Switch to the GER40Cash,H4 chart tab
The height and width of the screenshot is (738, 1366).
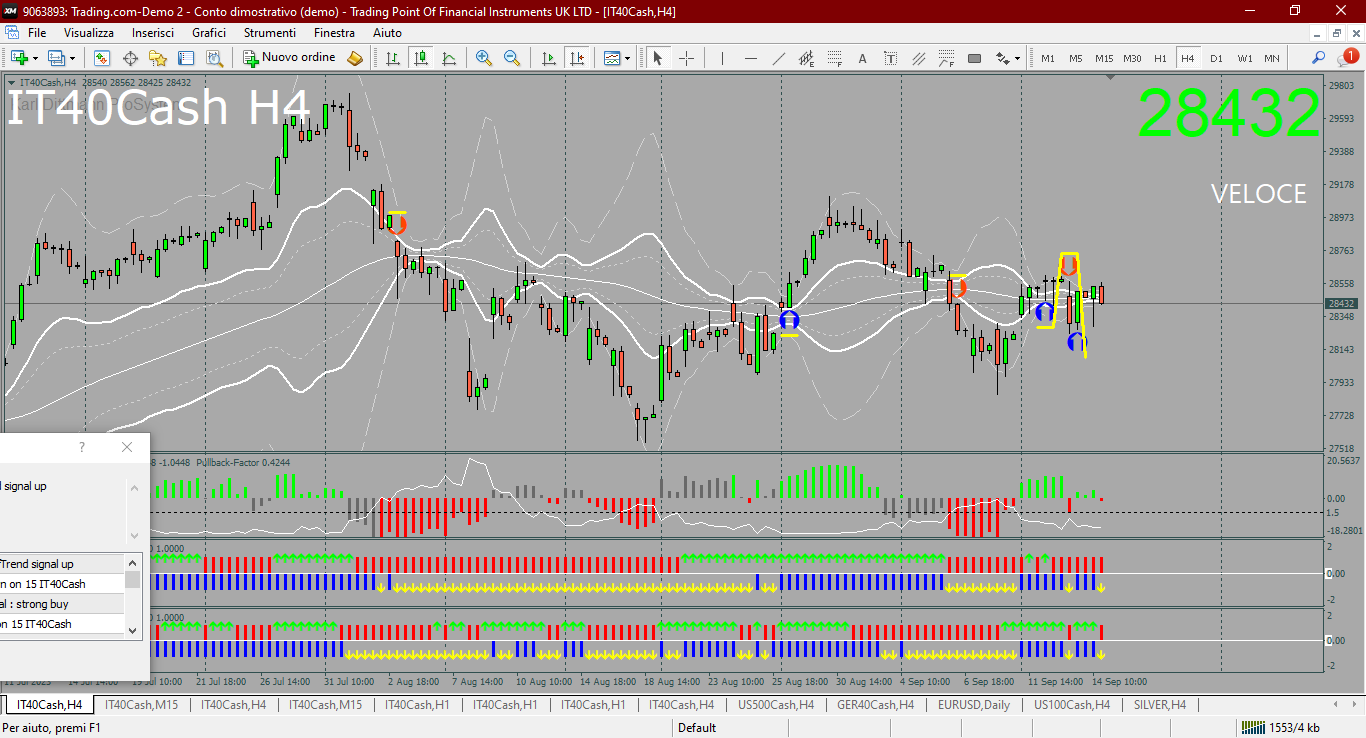coord(875,704)
